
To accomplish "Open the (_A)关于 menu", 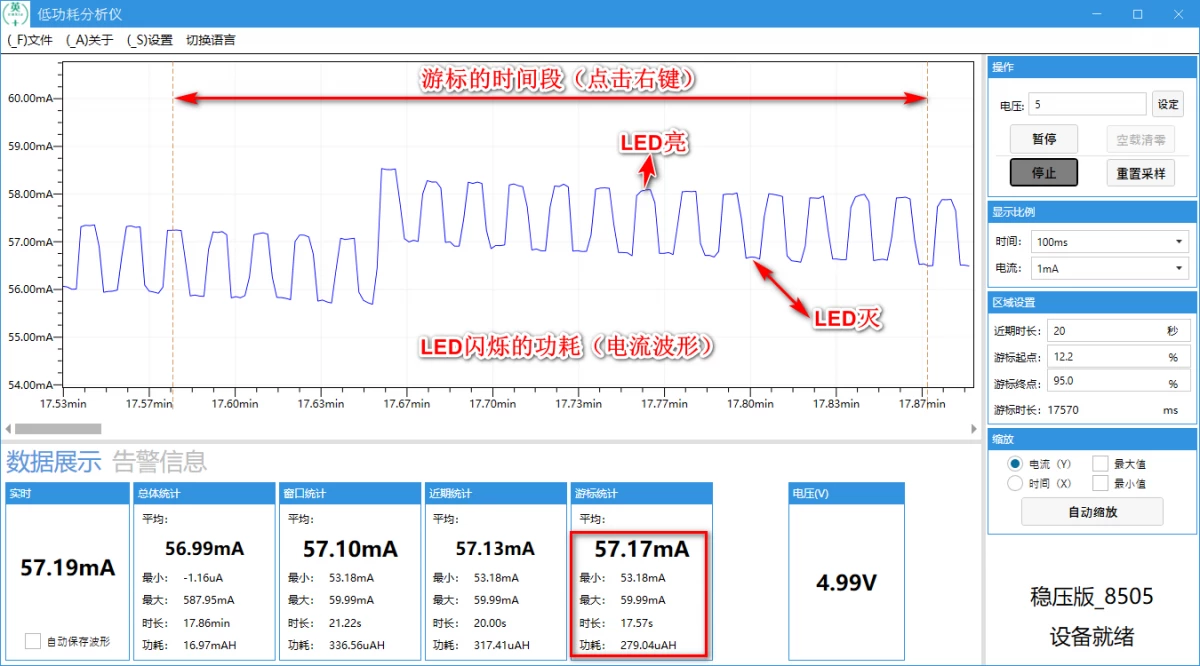I will 90,40.
